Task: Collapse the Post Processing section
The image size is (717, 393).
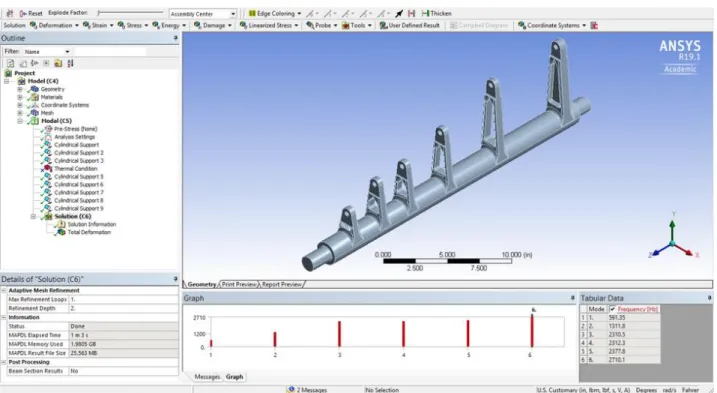Action: pos(4,362)
